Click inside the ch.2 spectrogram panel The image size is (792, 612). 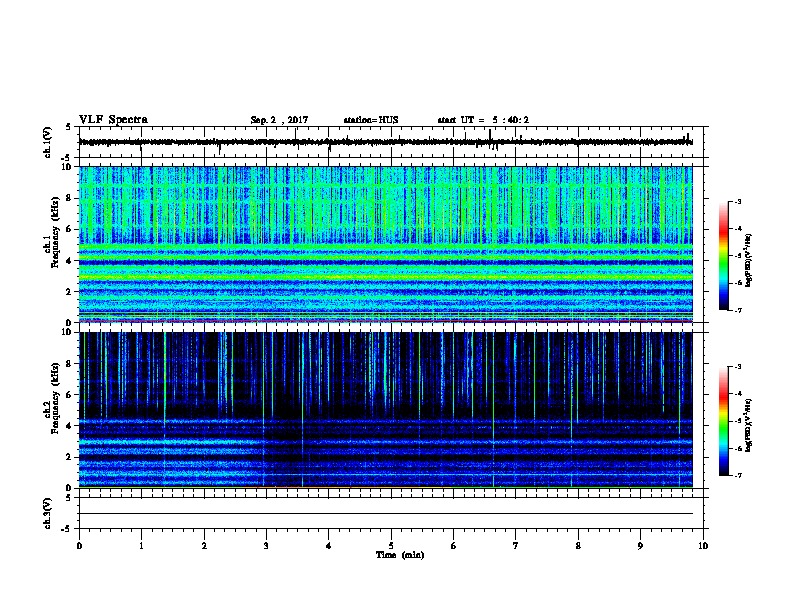(x=385, y=410)
